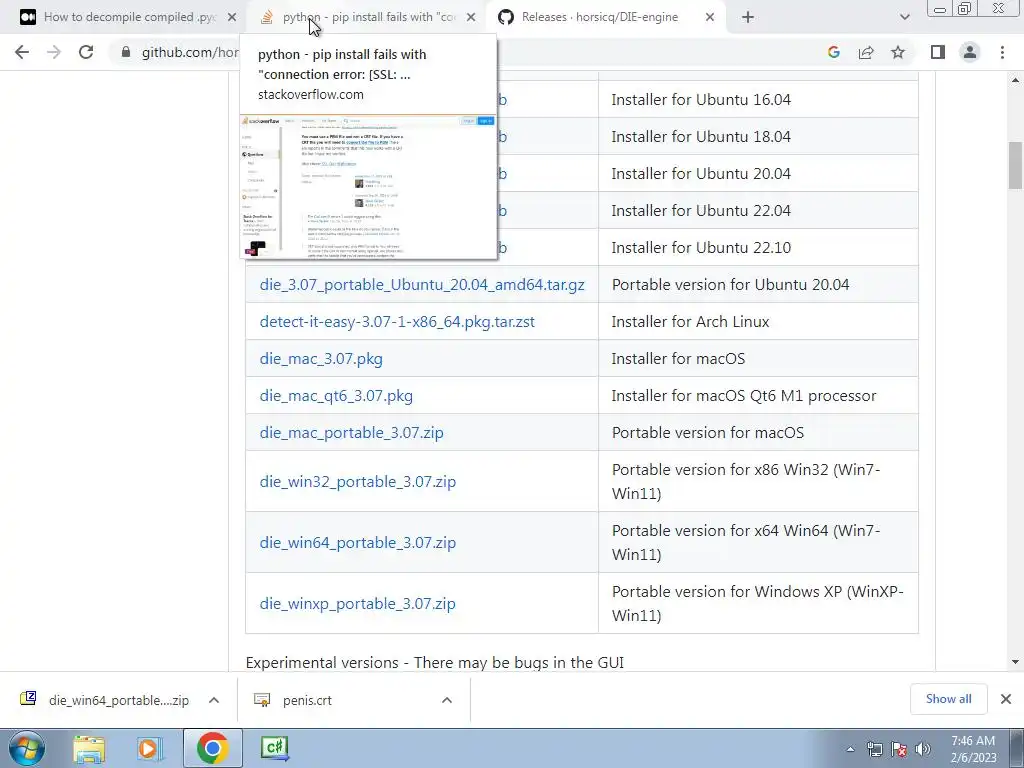1024x768 pixels.
Task: Click 'Installer for Ubuntu 16.04' text
Action: (x=701, y=100)
